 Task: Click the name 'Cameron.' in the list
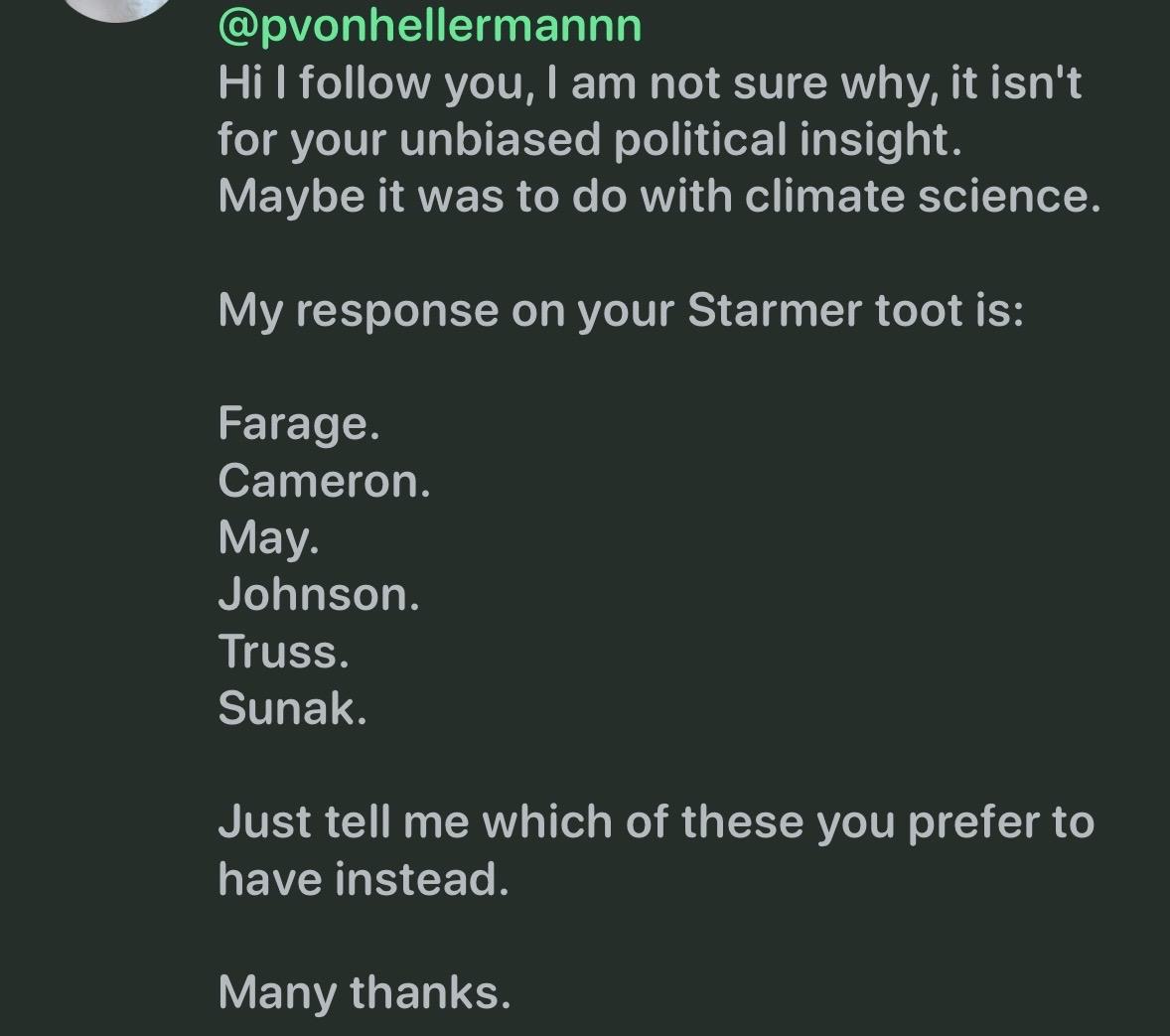tap(324, 482)
